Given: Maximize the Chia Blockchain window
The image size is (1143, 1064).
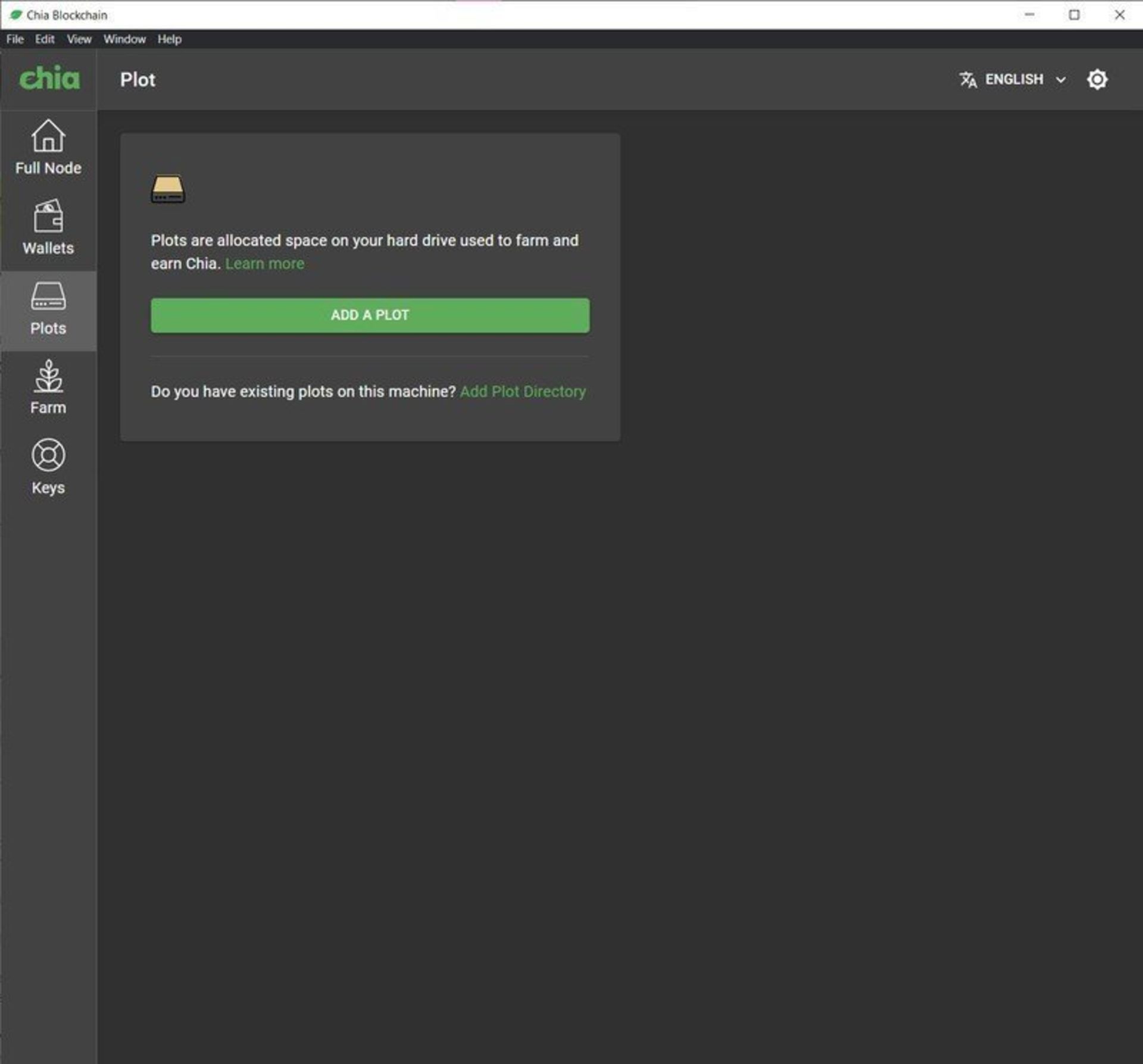Looking at the screenshot, I should coord(1074,15).
